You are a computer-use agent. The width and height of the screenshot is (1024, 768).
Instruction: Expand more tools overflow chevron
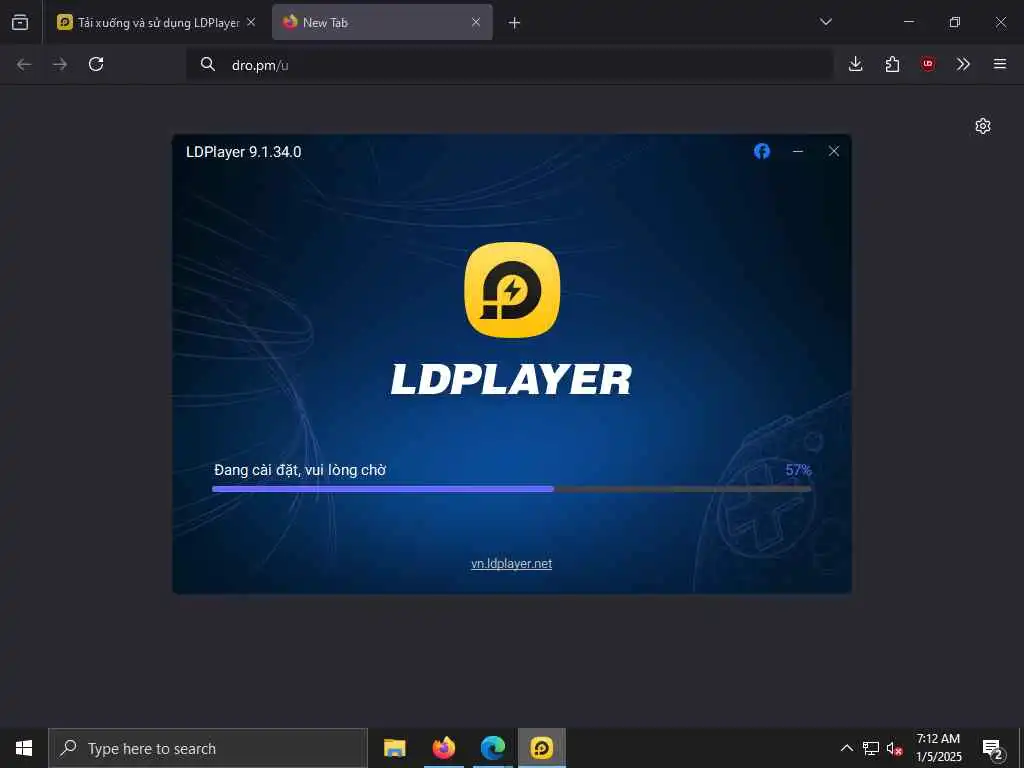(963, 64)
